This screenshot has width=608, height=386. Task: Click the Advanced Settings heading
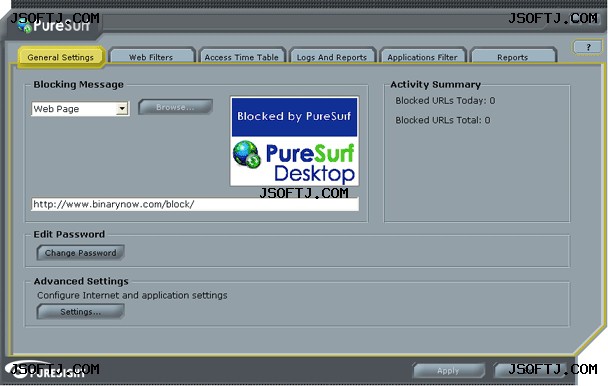click(81, 281)
